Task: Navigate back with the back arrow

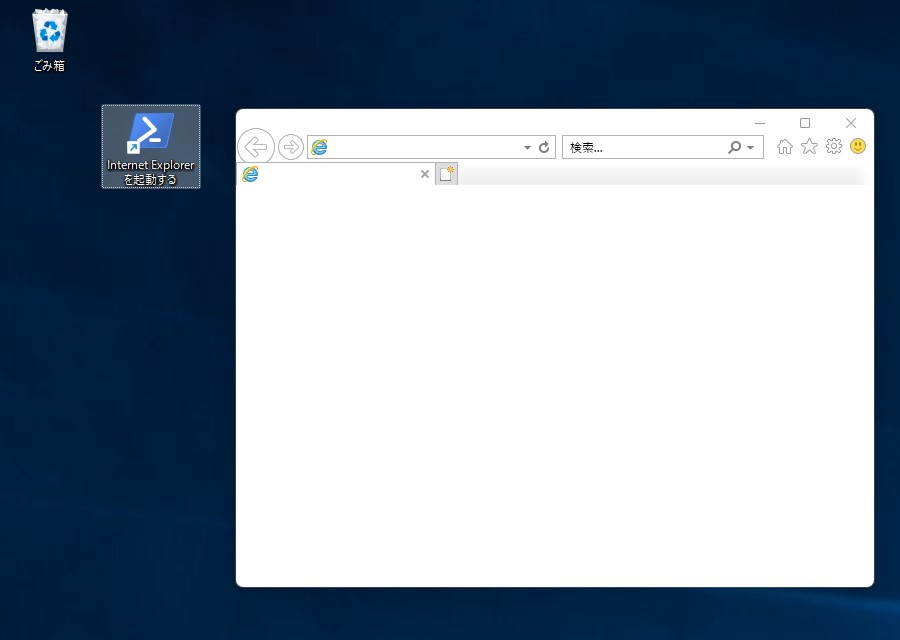Action: [255, 146]
